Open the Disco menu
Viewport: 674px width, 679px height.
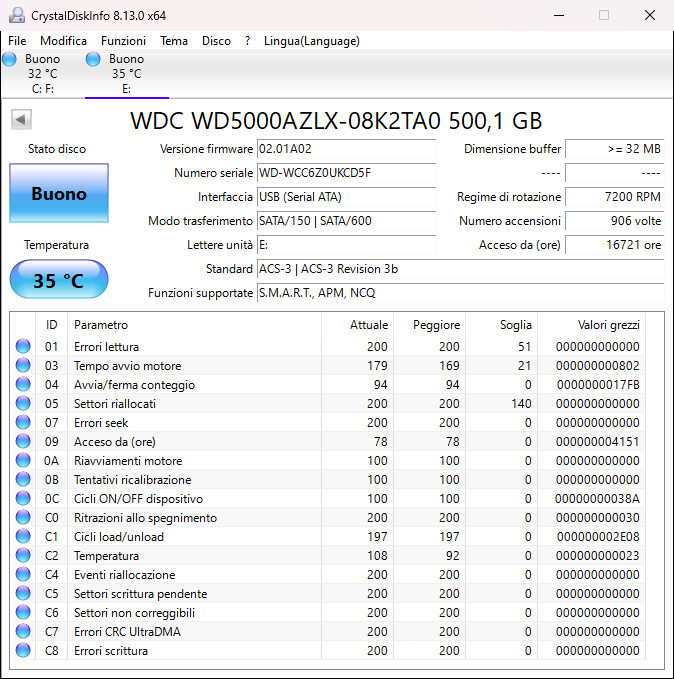(216, 41)
